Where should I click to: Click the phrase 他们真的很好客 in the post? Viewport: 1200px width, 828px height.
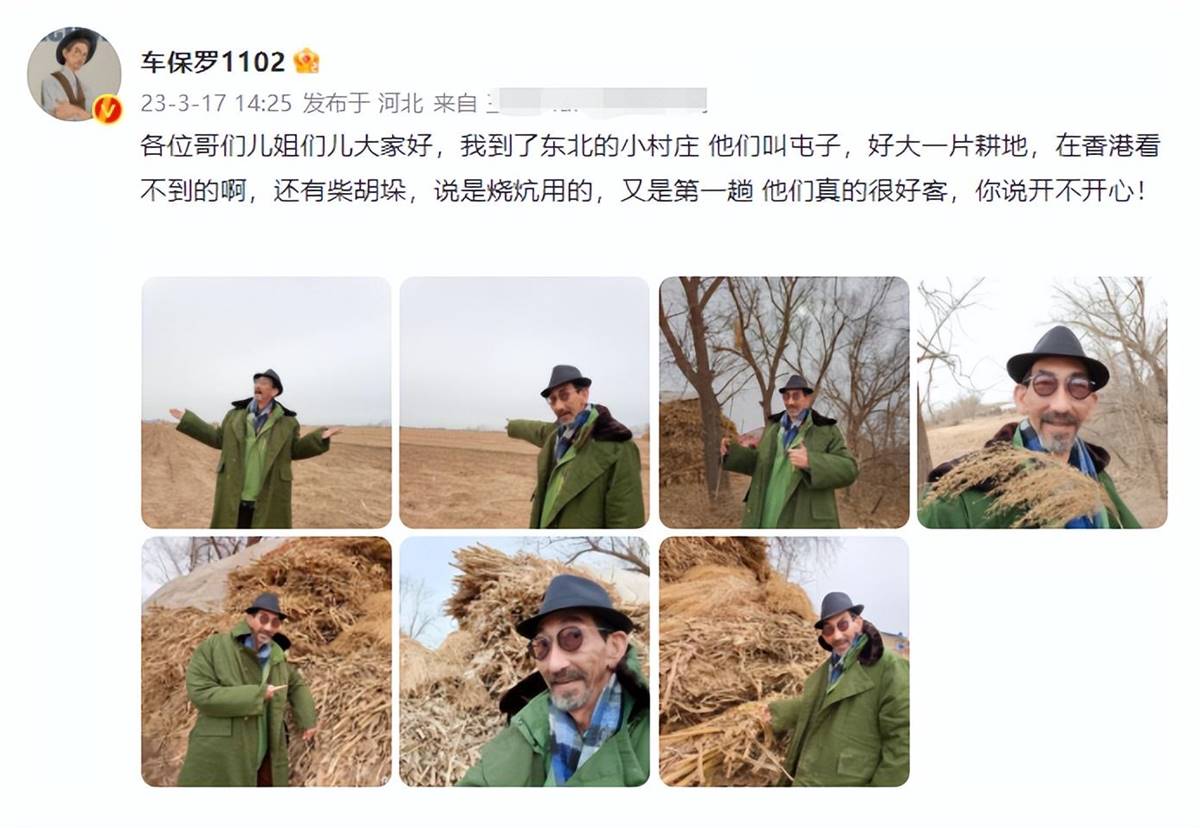tap(853, 191)
